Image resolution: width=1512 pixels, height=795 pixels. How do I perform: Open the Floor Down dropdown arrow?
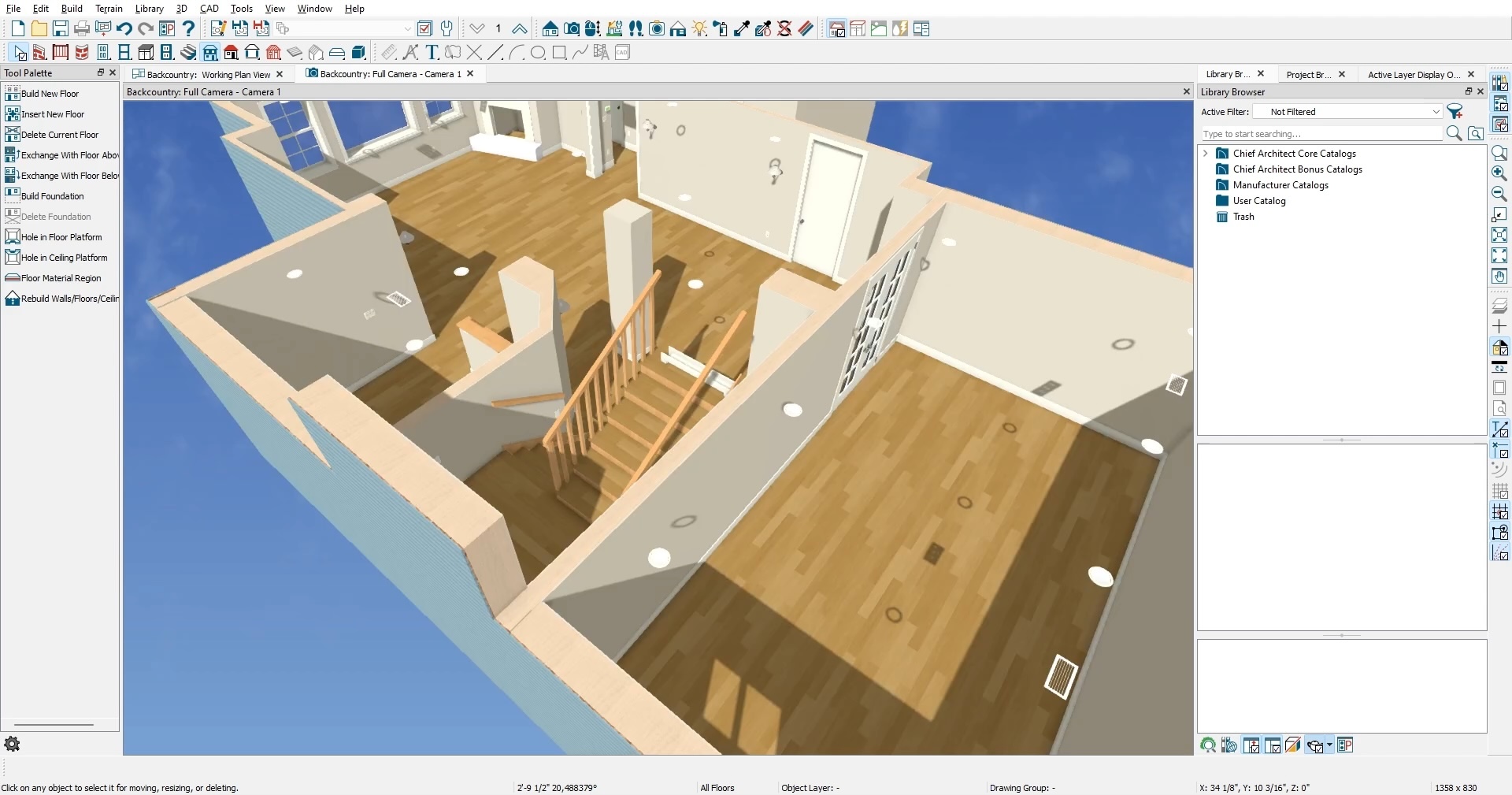point(477,29)
